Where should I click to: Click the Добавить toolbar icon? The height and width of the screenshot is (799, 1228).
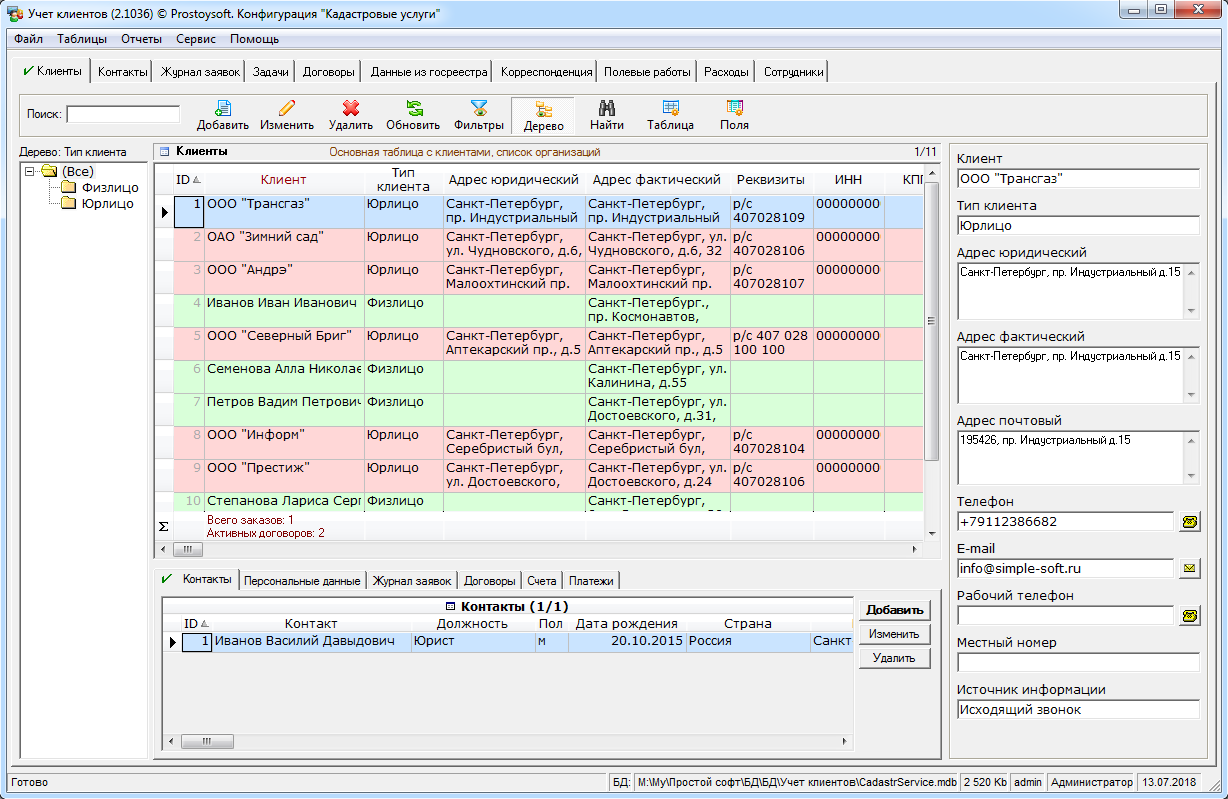(x=223, y=109)
